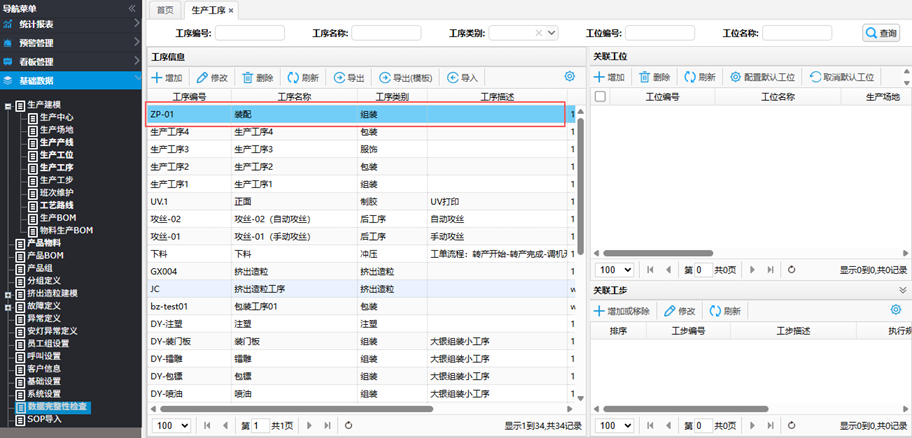Switch to the 首页 tab
Viewport: 912px width, 438px height.
point(165,10)
